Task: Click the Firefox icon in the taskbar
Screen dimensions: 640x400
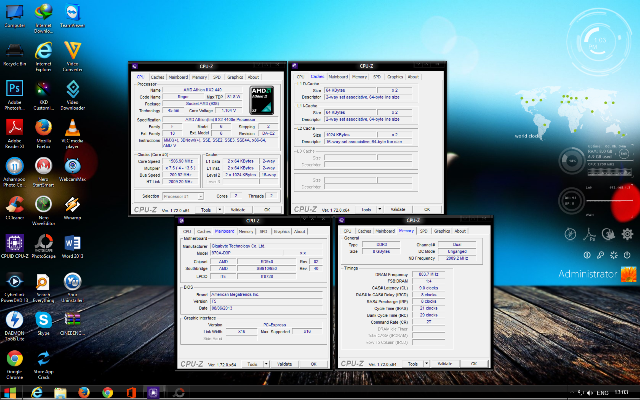Action: point(84,392)
